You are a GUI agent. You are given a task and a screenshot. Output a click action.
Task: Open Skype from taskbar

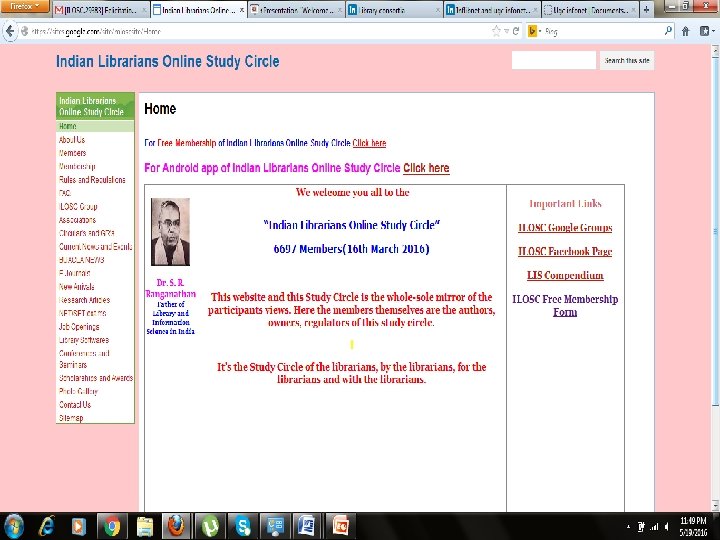[x=242, y=527]
